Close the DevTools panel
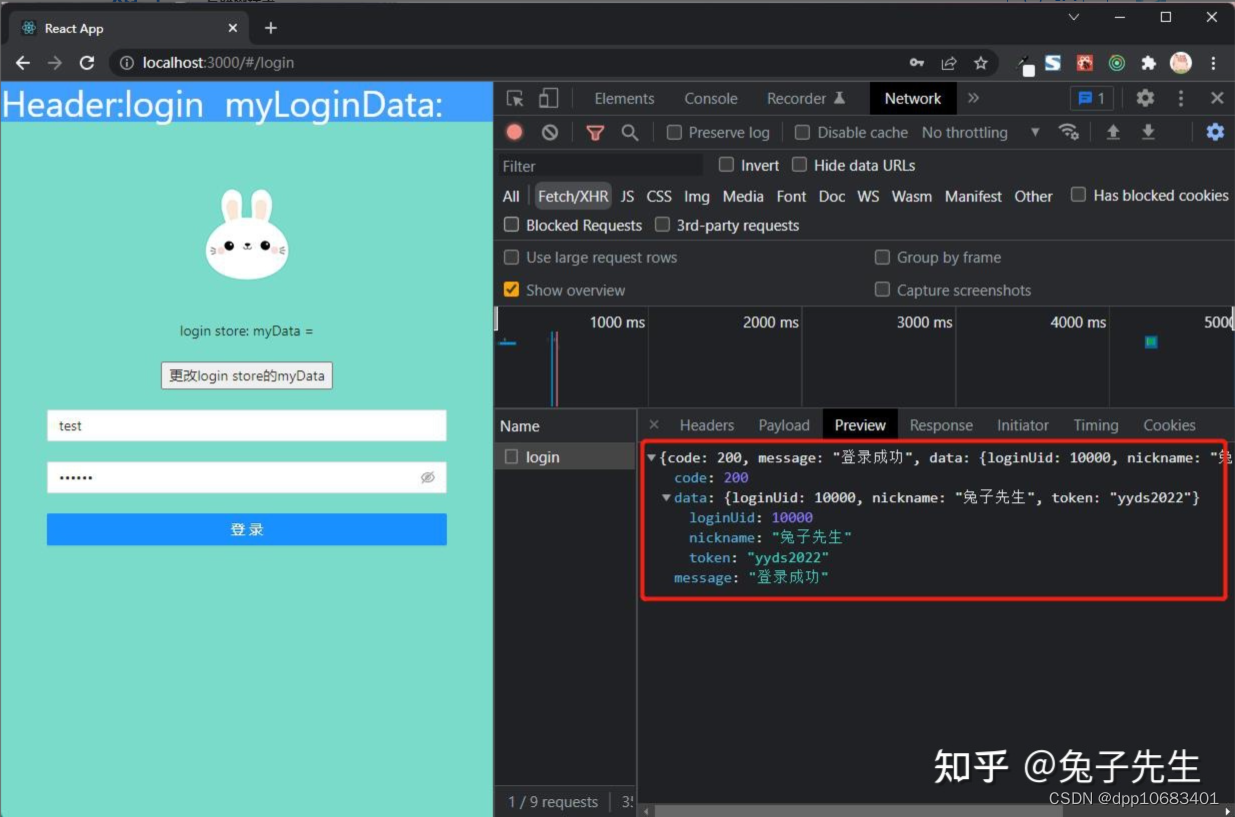Viewport: 1235px width, 817px height. pos(1217,98)
